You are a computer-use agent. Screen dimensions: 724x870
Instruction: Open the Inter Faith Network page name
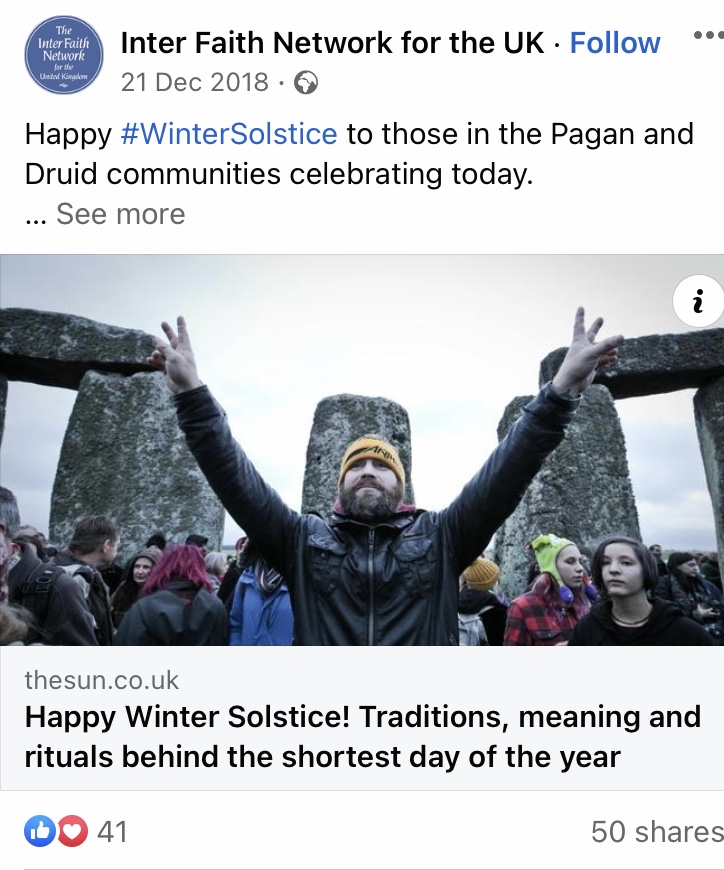click(x=332, y=43)
